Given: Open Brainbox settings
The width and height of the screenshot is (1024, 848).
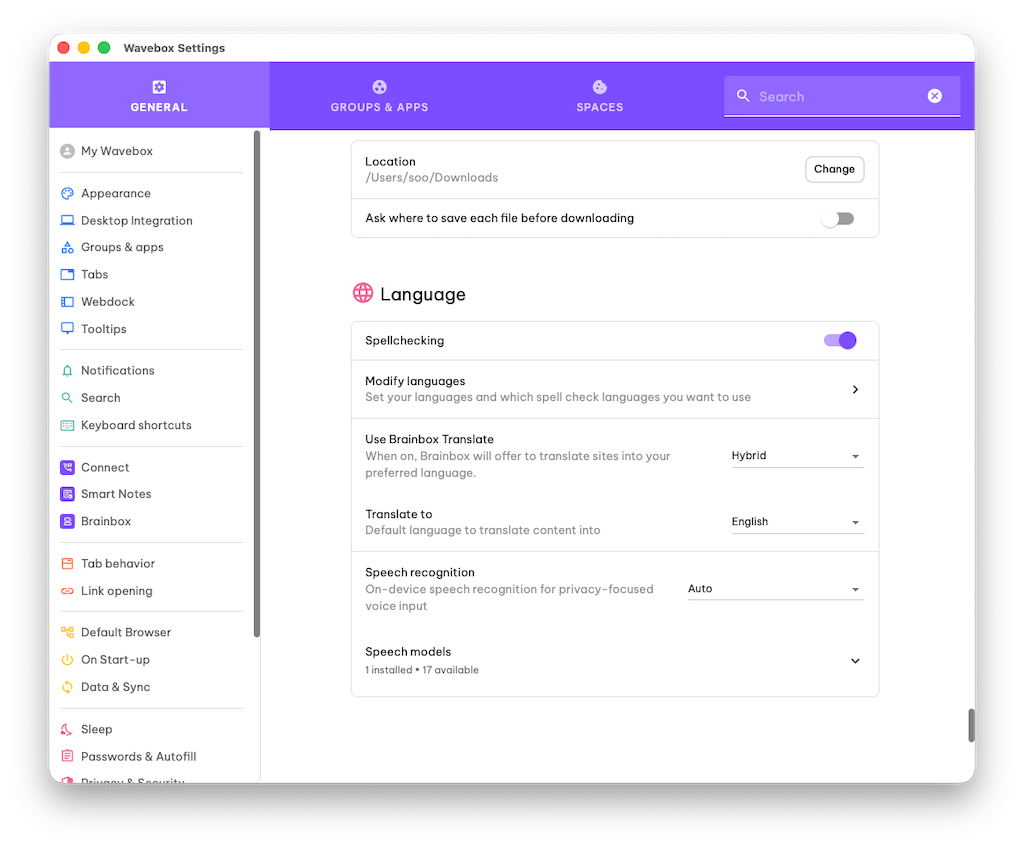Looking at the screenshot, I should click(x=108, y=521).
